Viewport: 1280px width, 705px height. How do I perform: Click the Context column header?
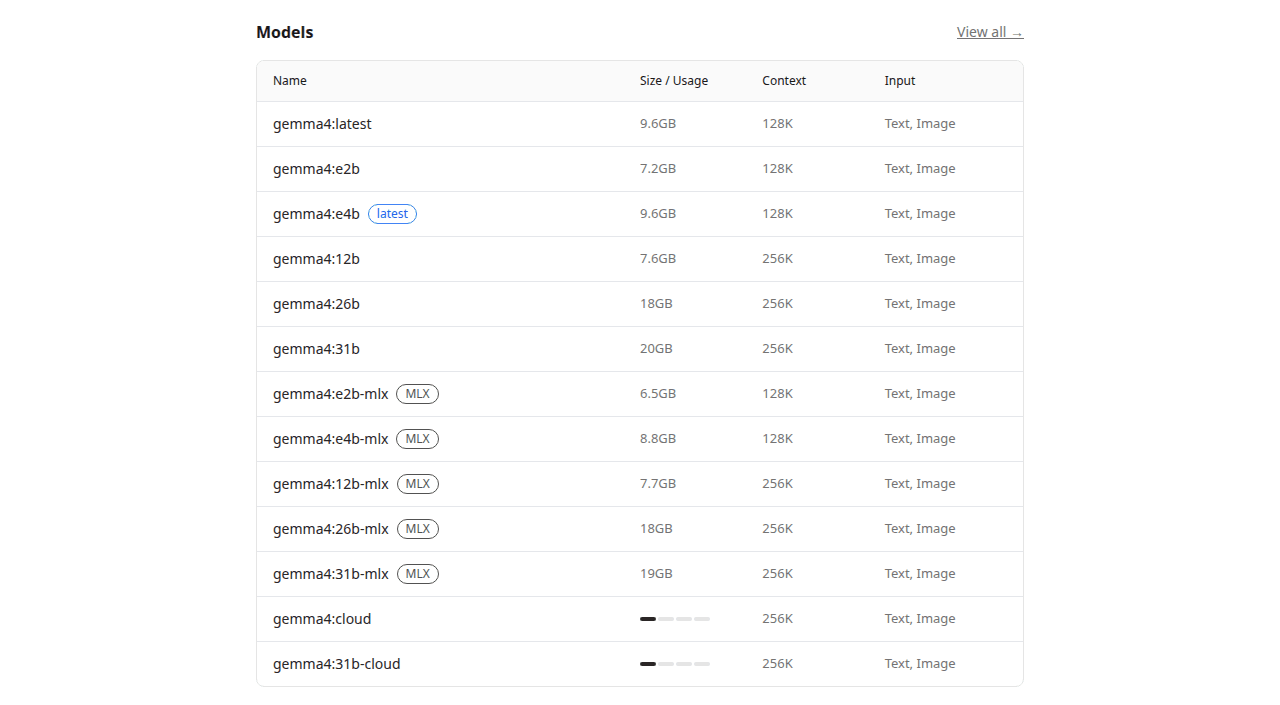784,81
